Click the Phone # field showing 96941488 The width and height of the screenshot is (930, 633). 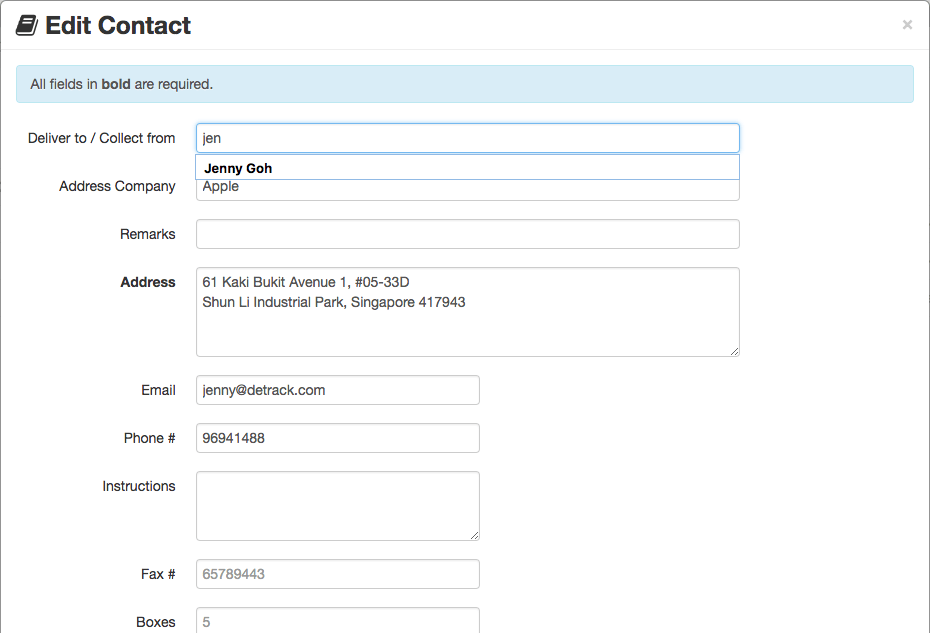337,438
